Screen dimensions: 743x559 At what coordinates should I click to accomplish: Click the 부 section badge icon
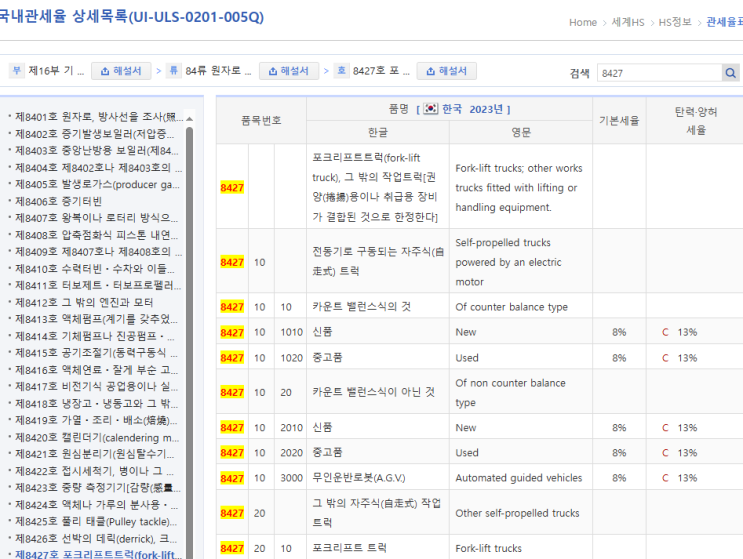click(x=17, y=71)
